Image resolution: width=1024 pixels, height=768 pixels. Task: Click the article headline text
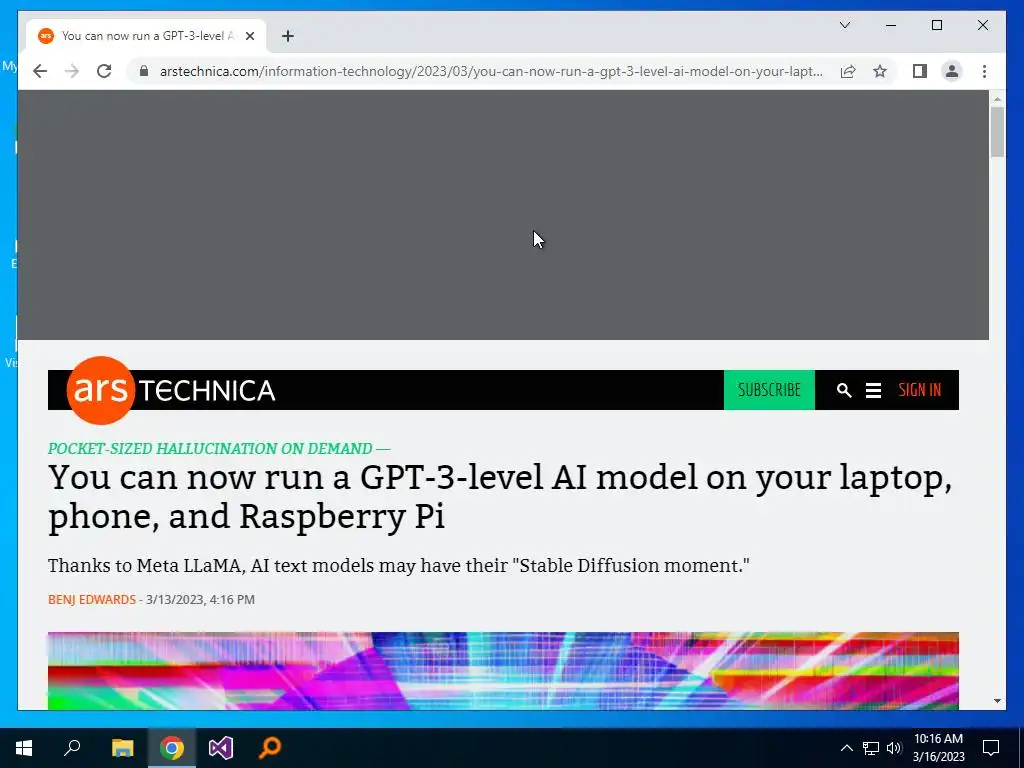[x=500, y=497]
